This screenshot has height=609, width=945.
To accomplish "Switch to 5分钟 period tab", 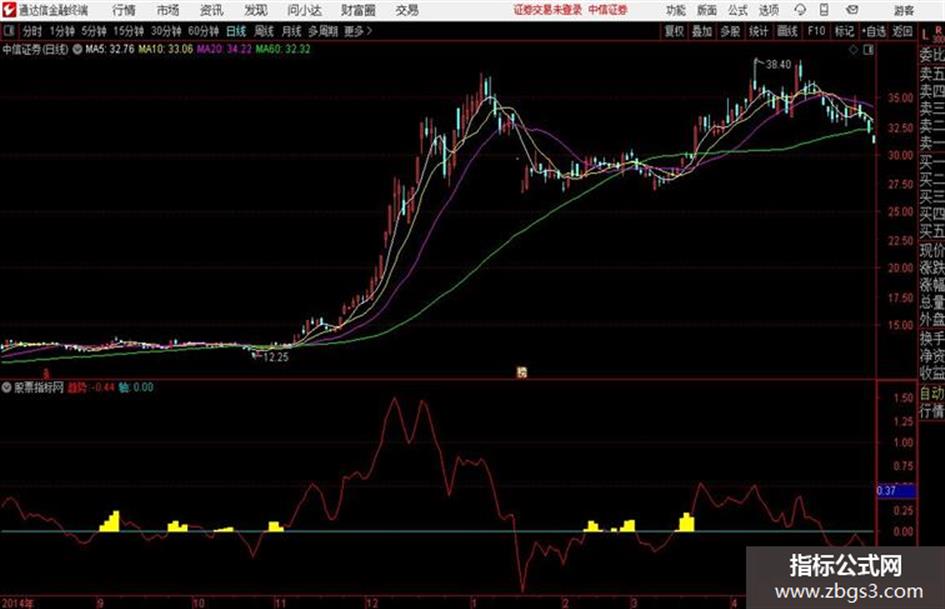I will click(x=93, y=31).
